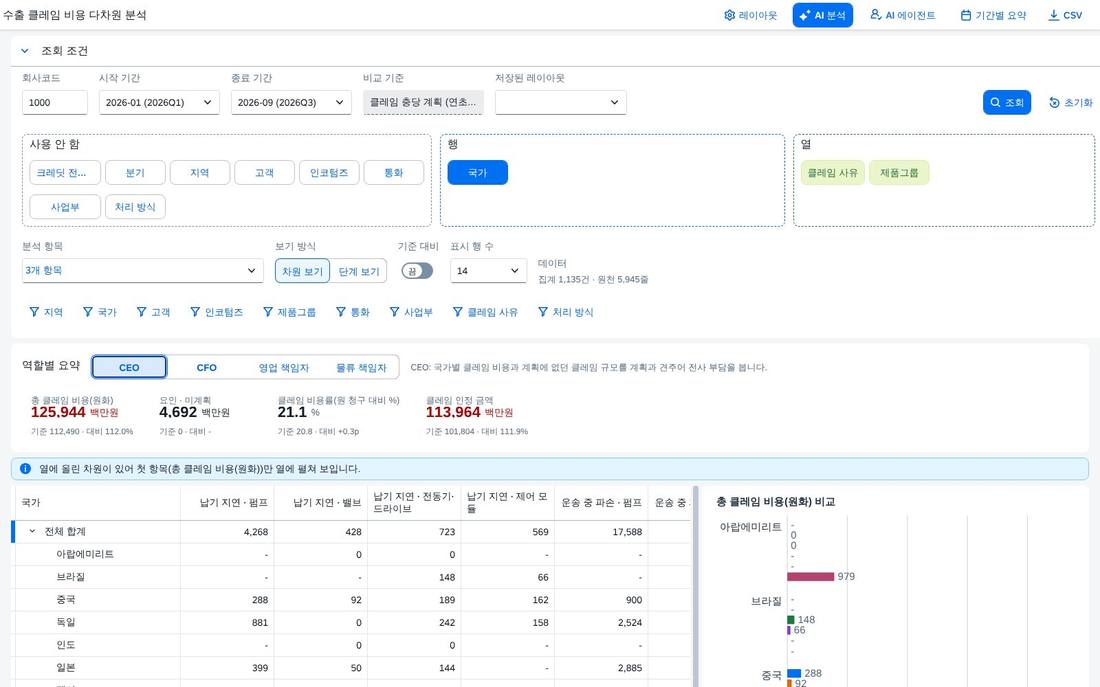
Task: Select the unused 지역 dimension chip
Action: click(x=199, y=173)
